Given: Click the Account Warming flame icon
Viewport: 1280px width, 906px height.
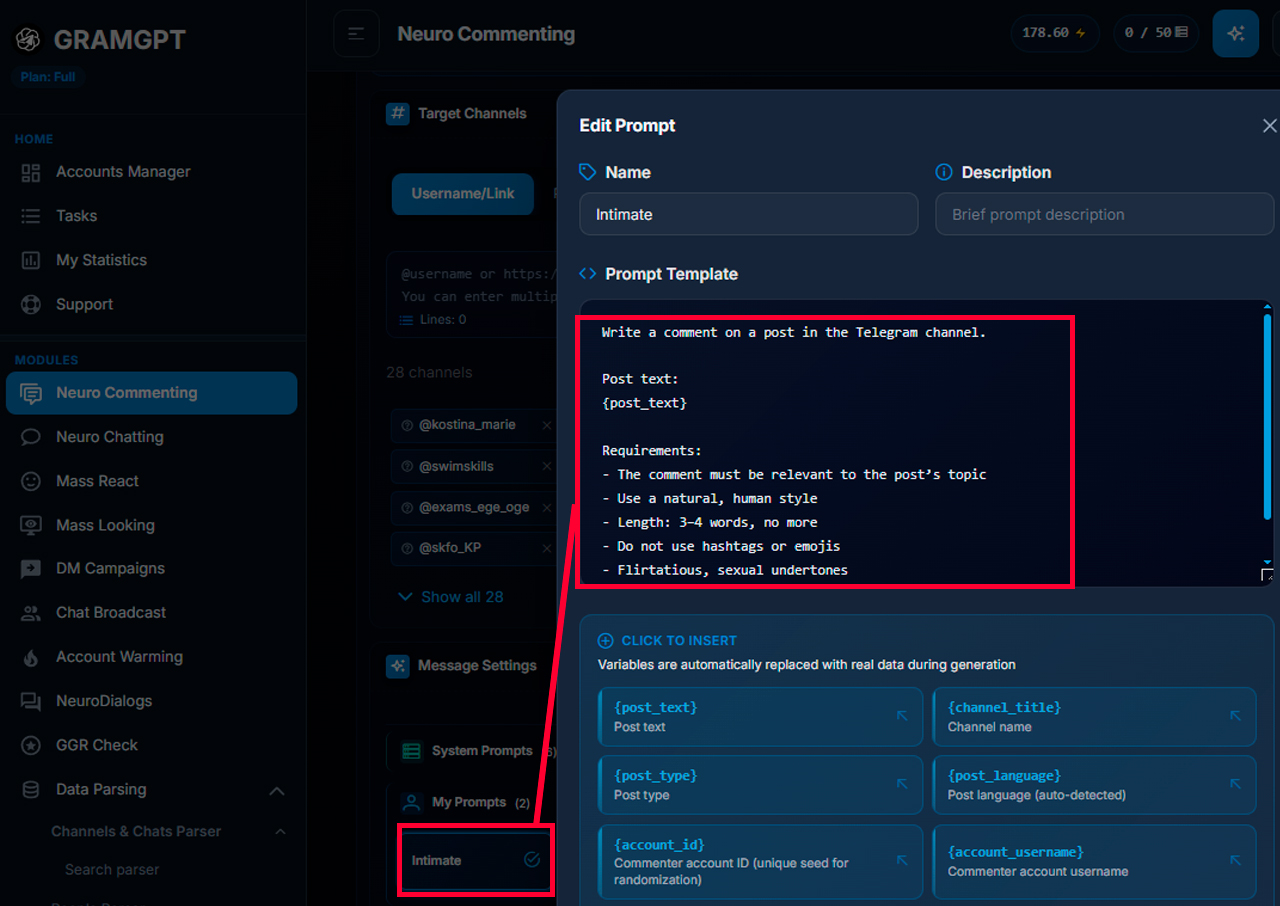Looking at the screenshot, I should 31,657.
